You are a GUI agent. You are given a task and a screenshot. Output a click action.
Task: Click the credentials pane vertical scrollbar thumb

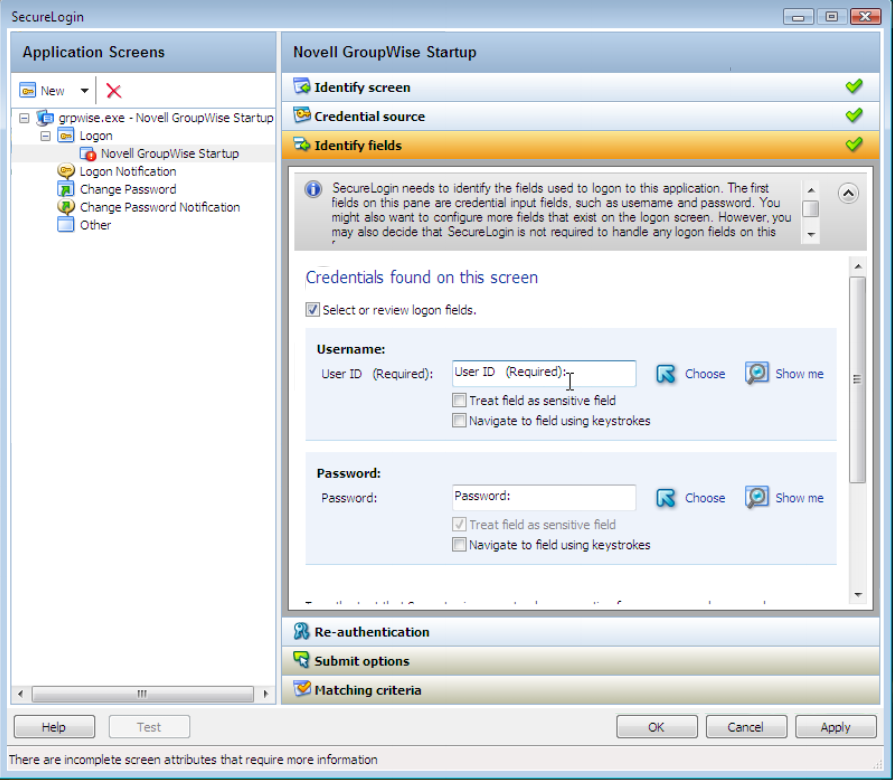[858, 380]
